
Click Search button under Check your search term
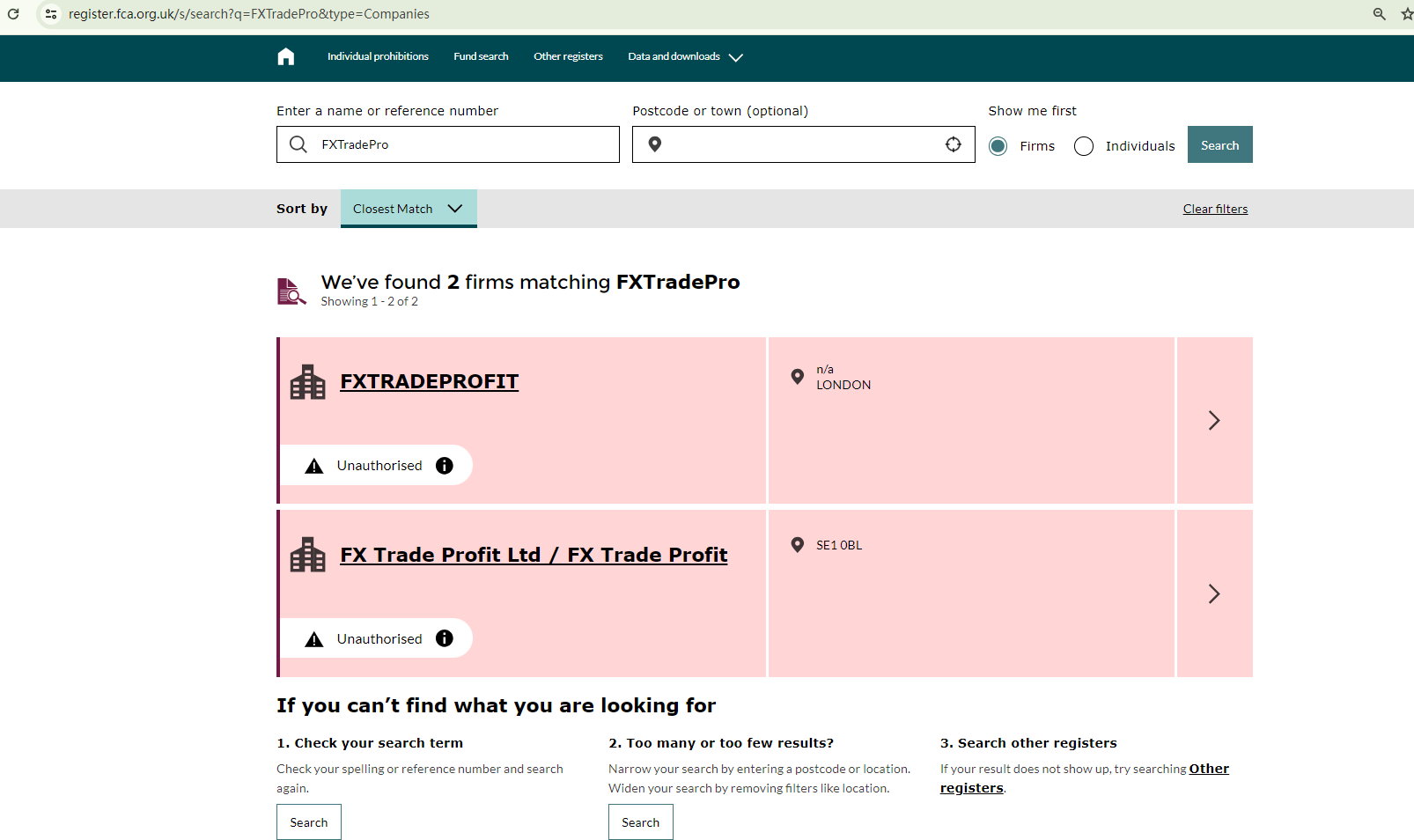[x=309, y=822]
